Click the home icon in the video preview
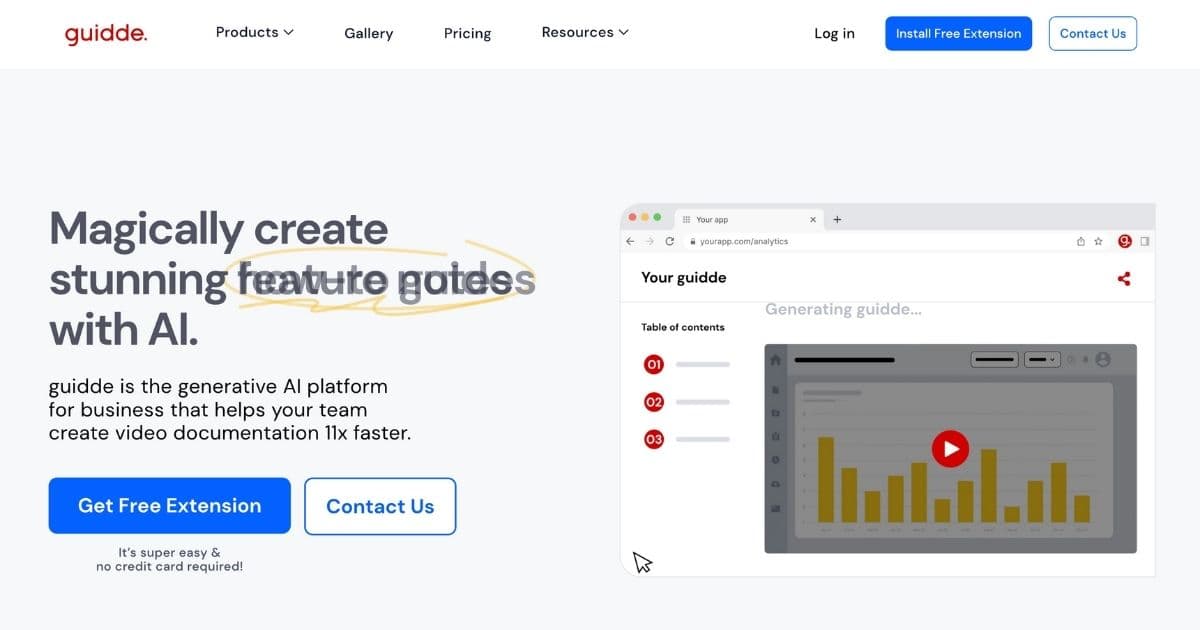The height and width of the screenshot is (630, 1200). 775,359
